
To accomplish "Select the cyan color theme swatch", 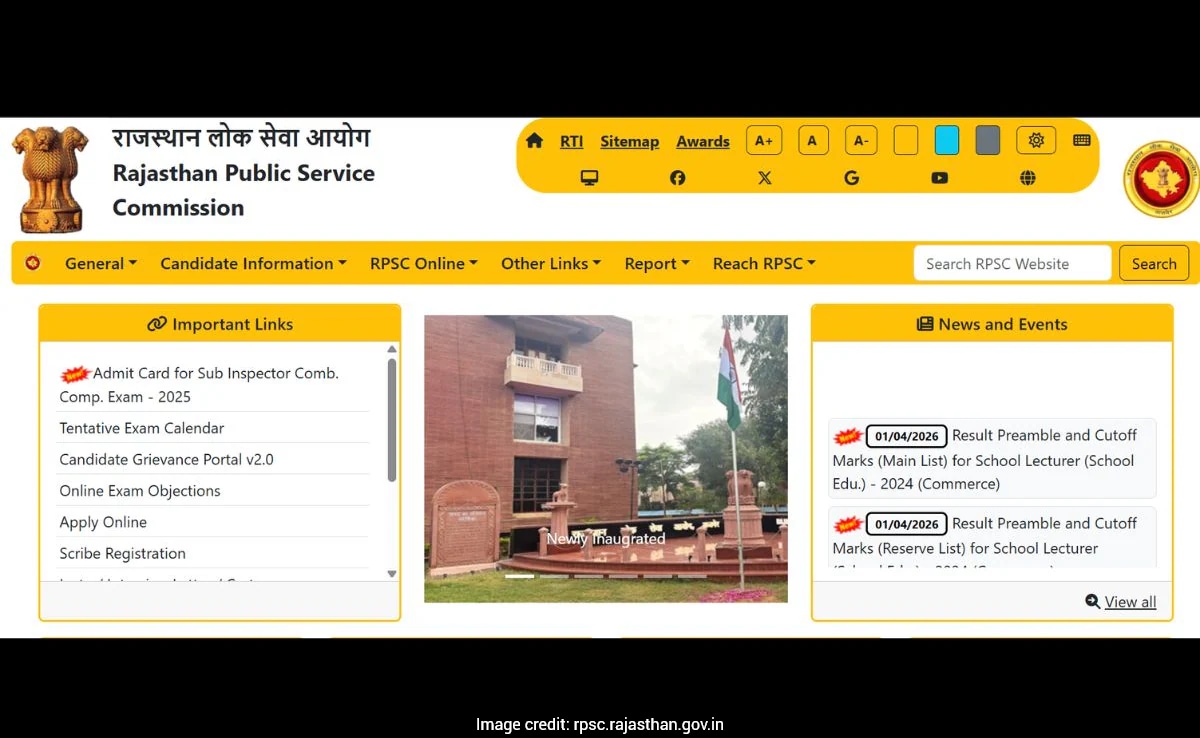I will (x=946, y=140).
